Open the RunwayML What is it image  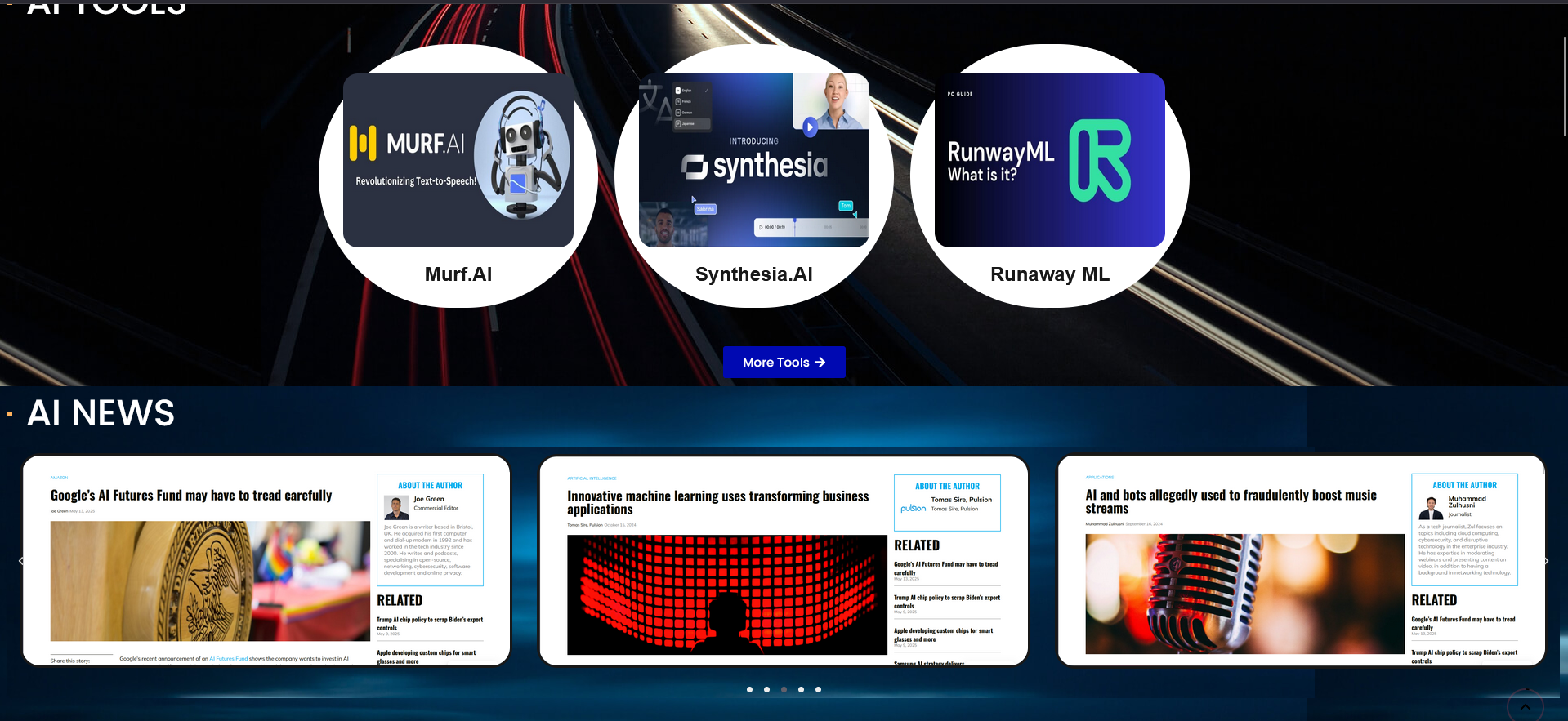[1049, 161]
